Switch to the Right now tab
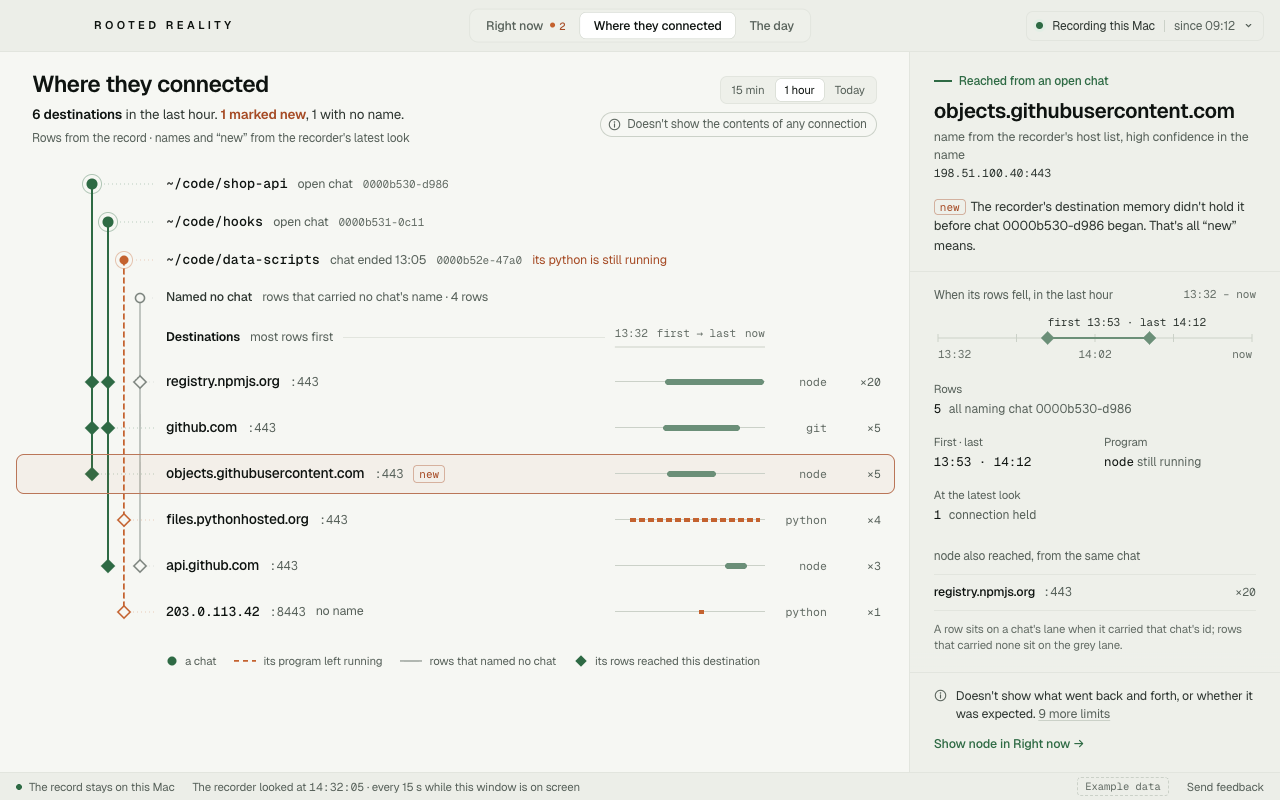This screenshot has height=800, width=1280. pos(525,26)
